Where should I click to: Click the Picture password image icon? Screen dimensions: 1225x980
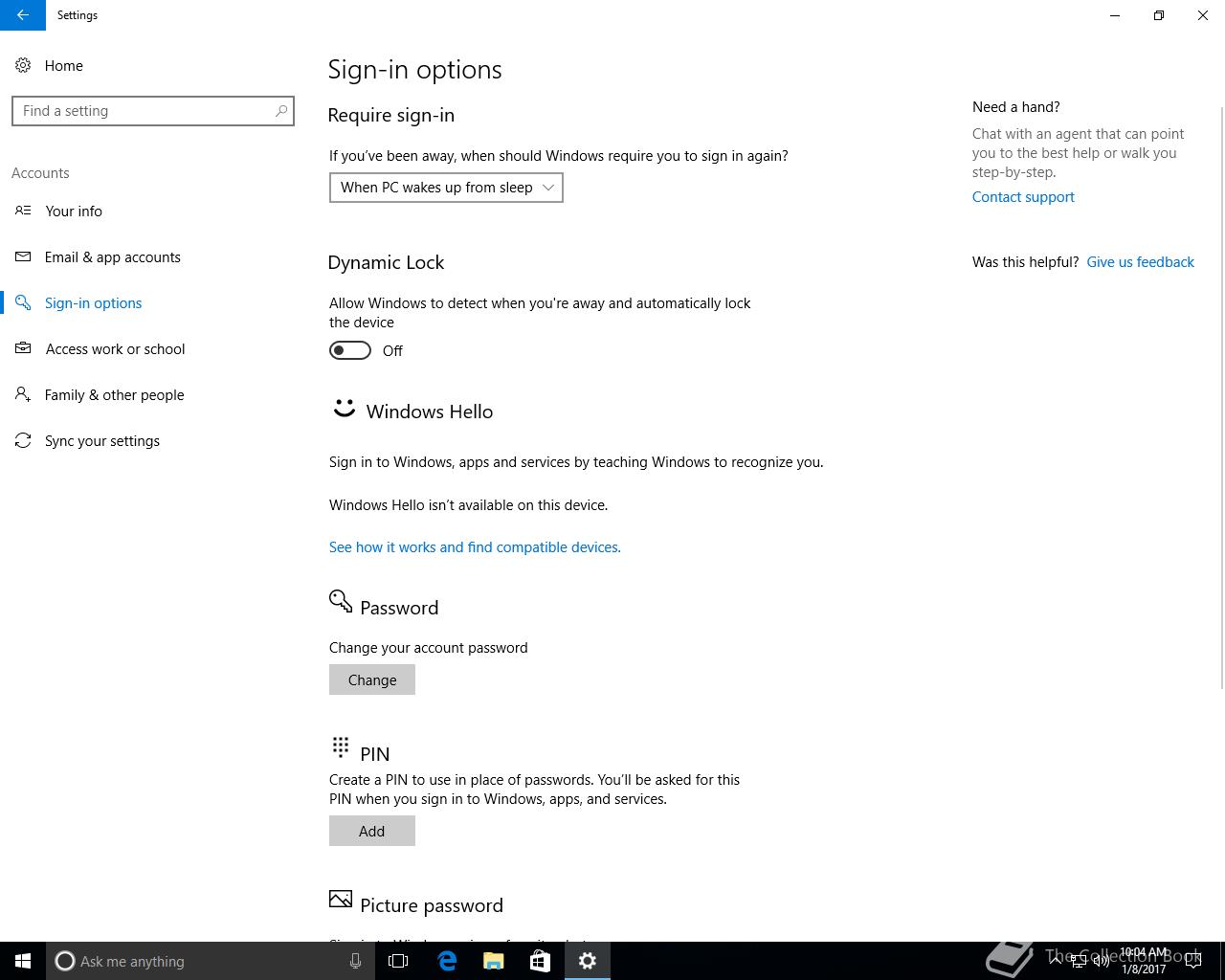[x=341, y=899]
